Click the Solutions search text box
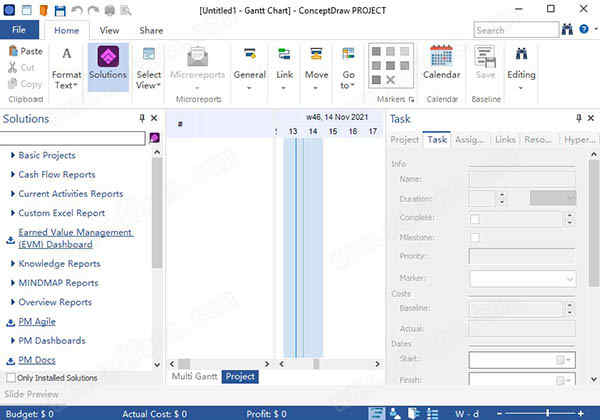This screenshot has width=600, height=420. point(72,138)
